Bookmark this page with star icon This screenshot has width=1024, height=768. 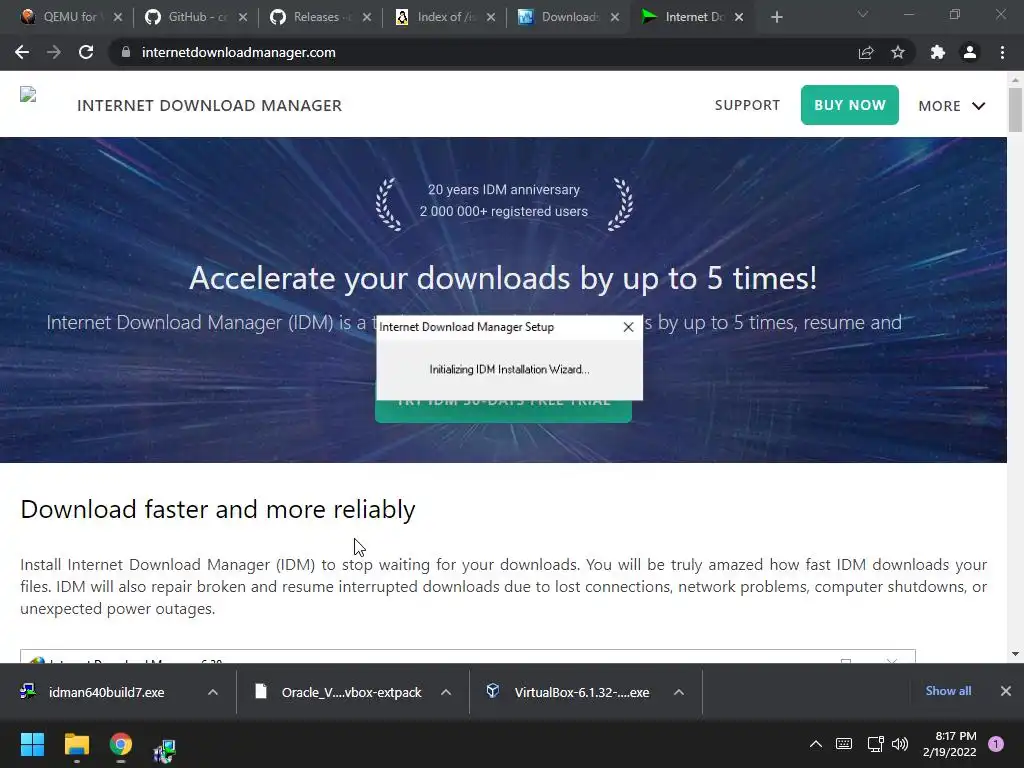pos(898,52)
